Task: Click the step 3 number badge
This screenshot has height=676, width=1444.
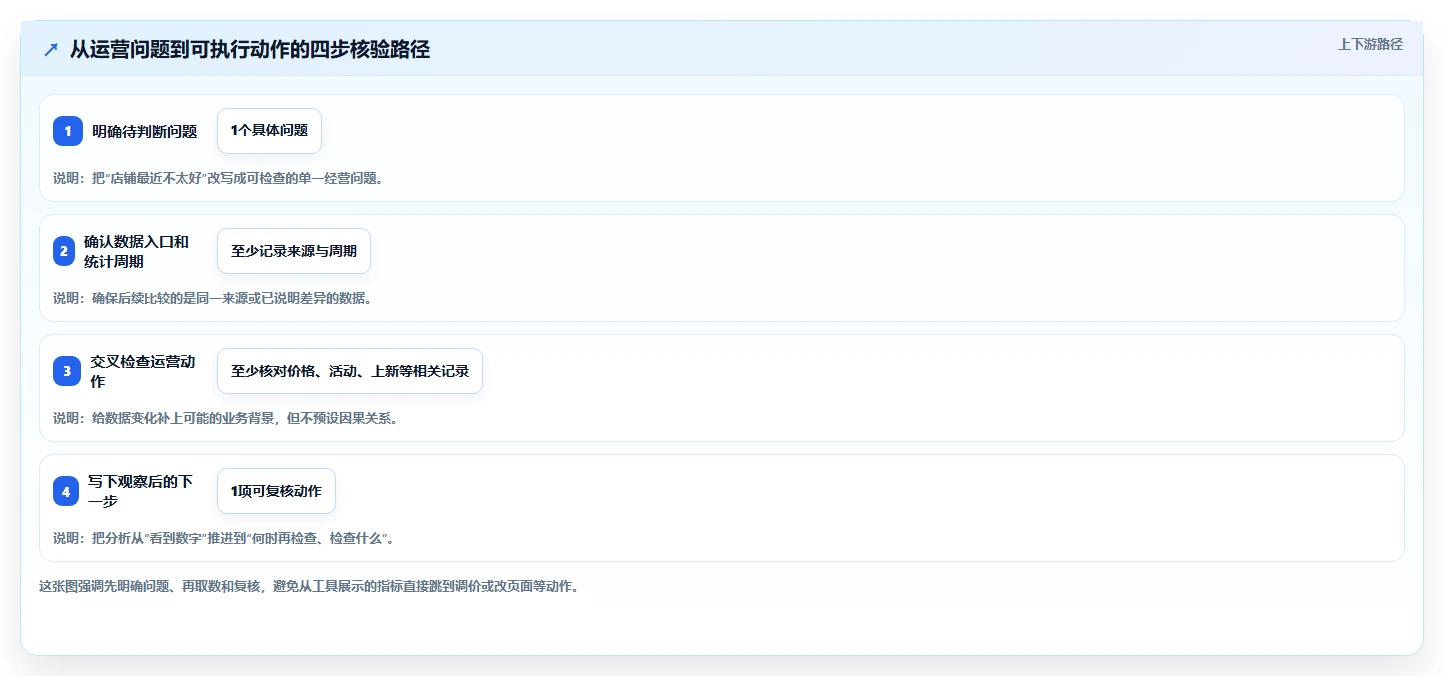Action: pos(67,371)
